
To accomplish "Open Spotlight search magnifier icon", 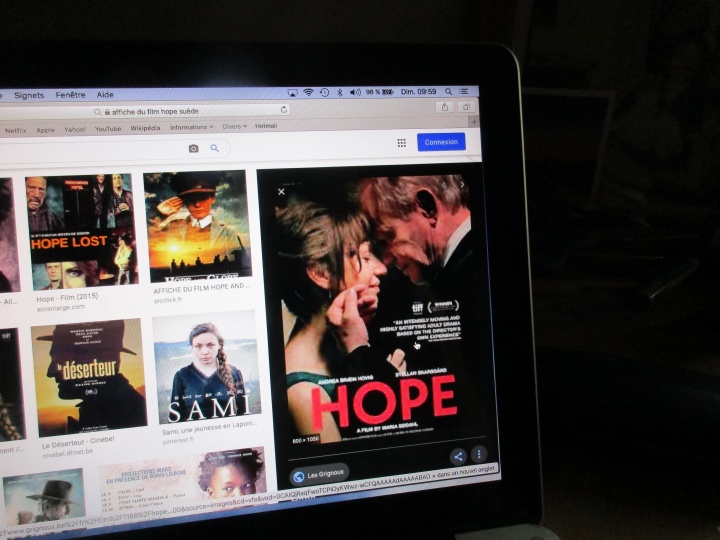I will point(449,91).
